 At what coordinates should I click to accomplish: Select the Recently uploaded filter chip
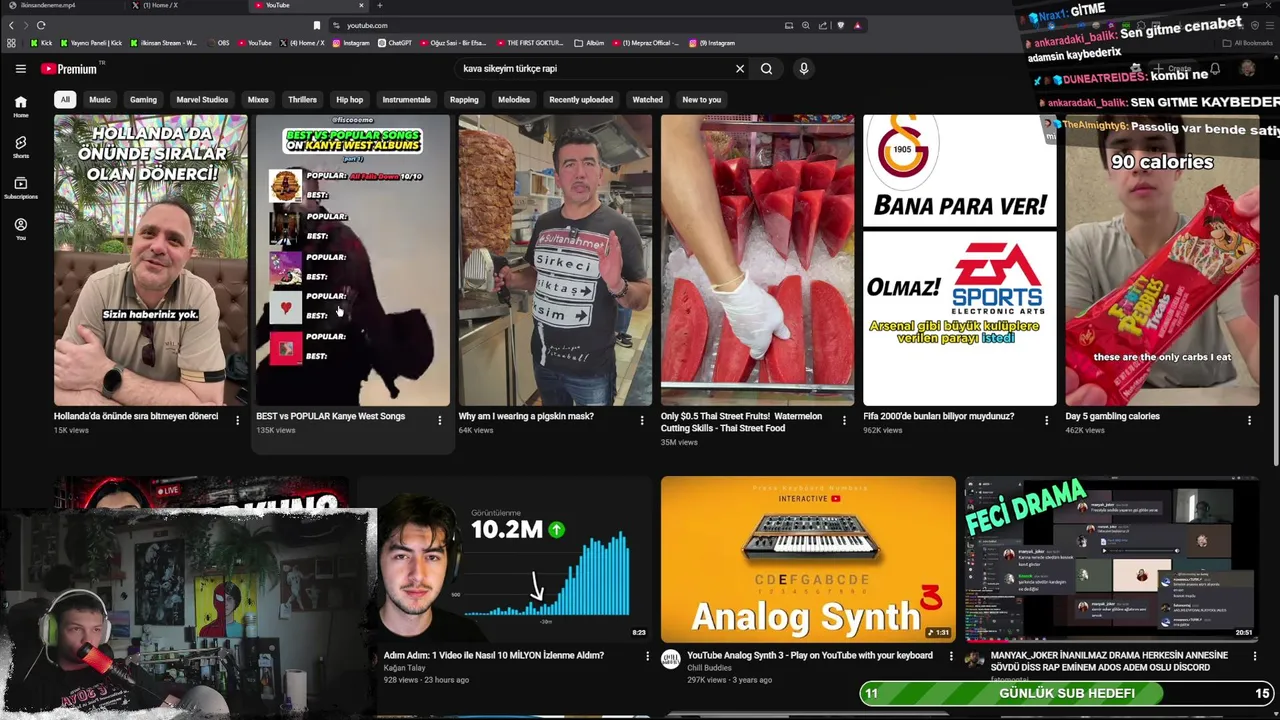[581, 99]
